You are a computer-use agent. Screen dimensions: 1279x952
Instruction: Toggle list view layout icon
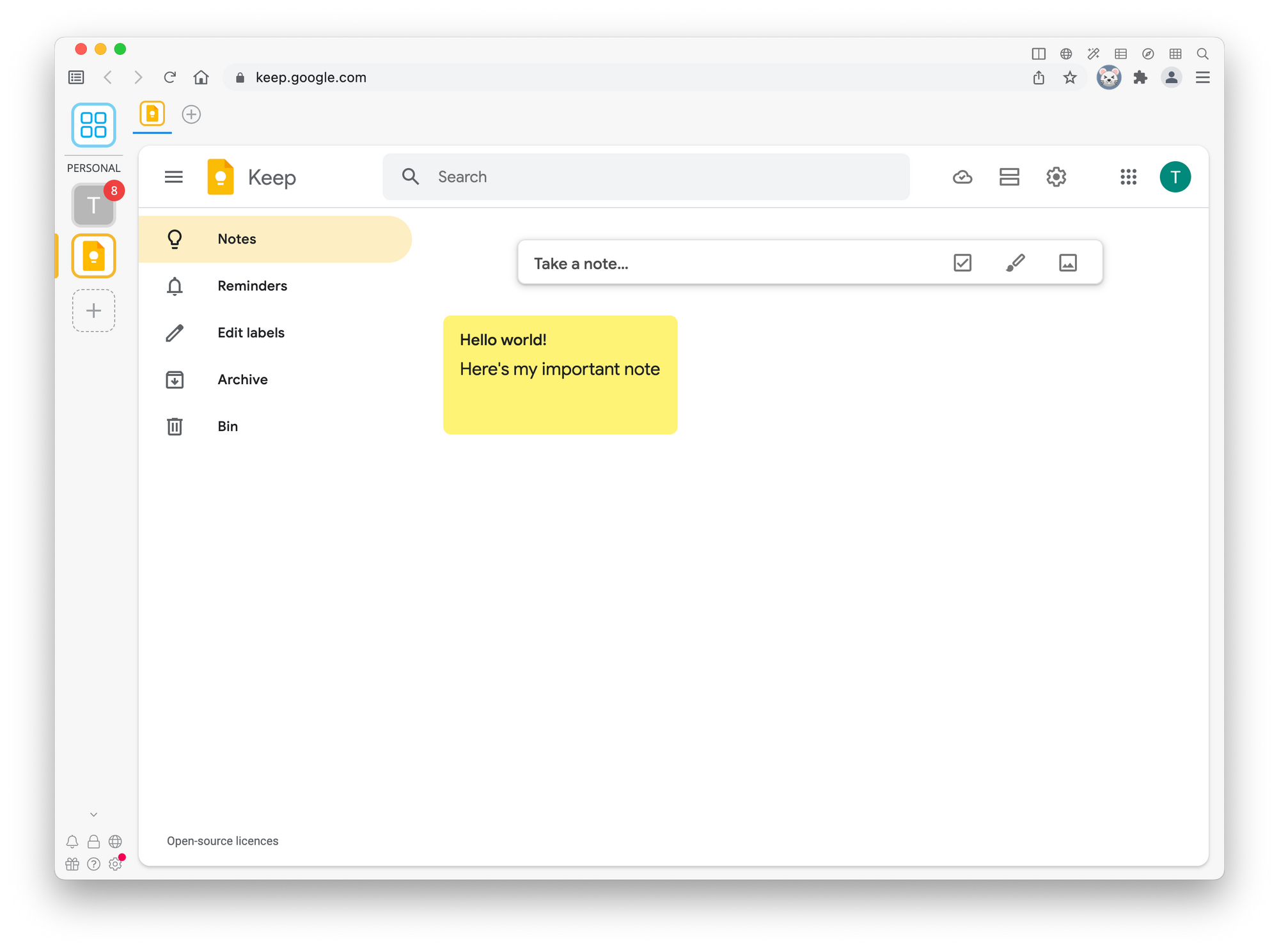[1009, 177]
